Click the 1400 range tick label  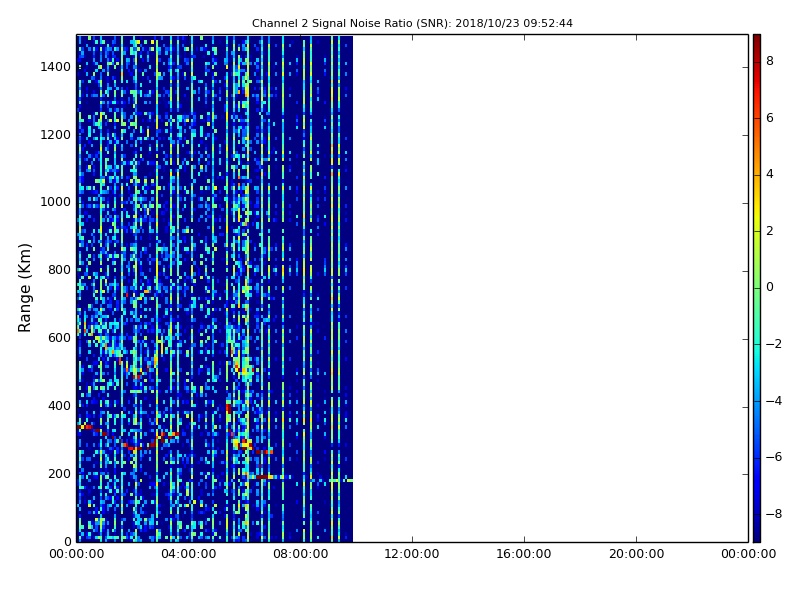[x=56, y=67]
